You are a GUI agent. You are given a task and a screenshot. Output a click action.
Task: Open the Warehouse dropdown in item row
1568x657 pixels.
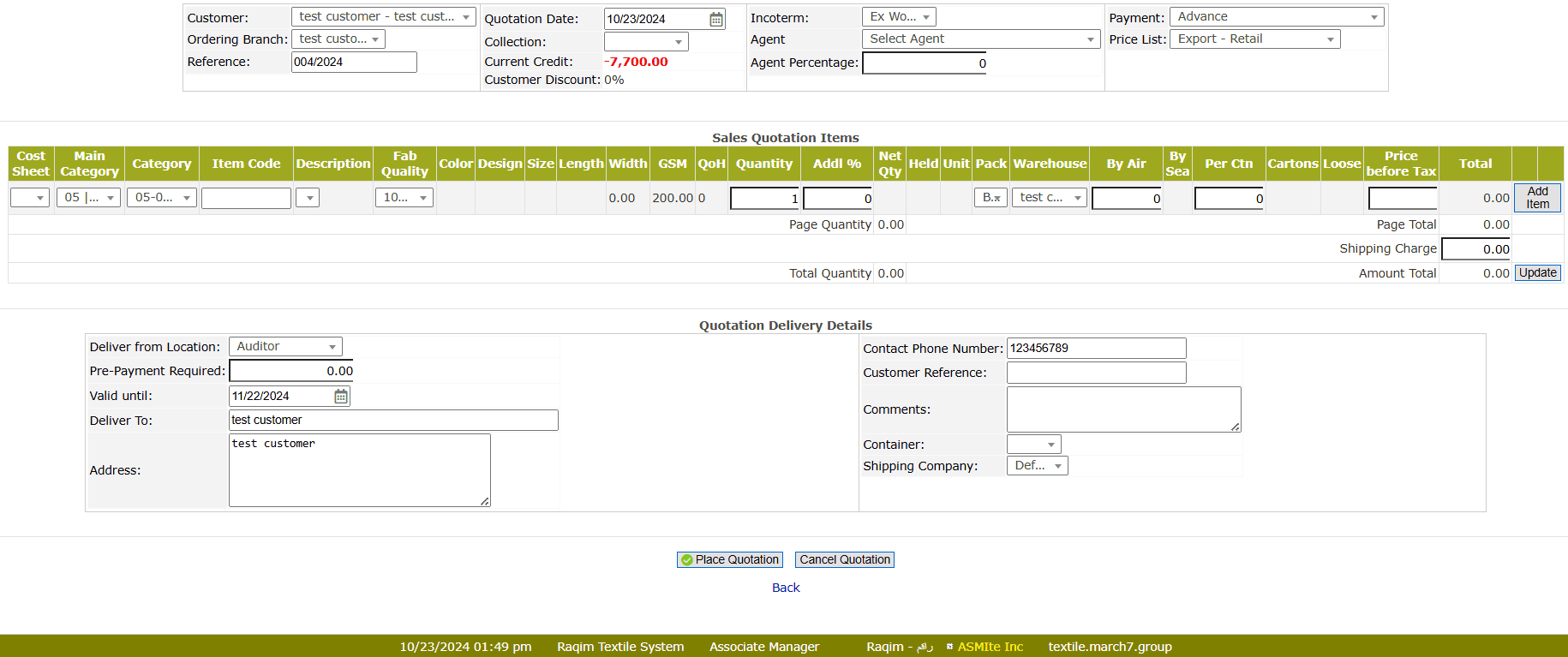pos(1050,198)
